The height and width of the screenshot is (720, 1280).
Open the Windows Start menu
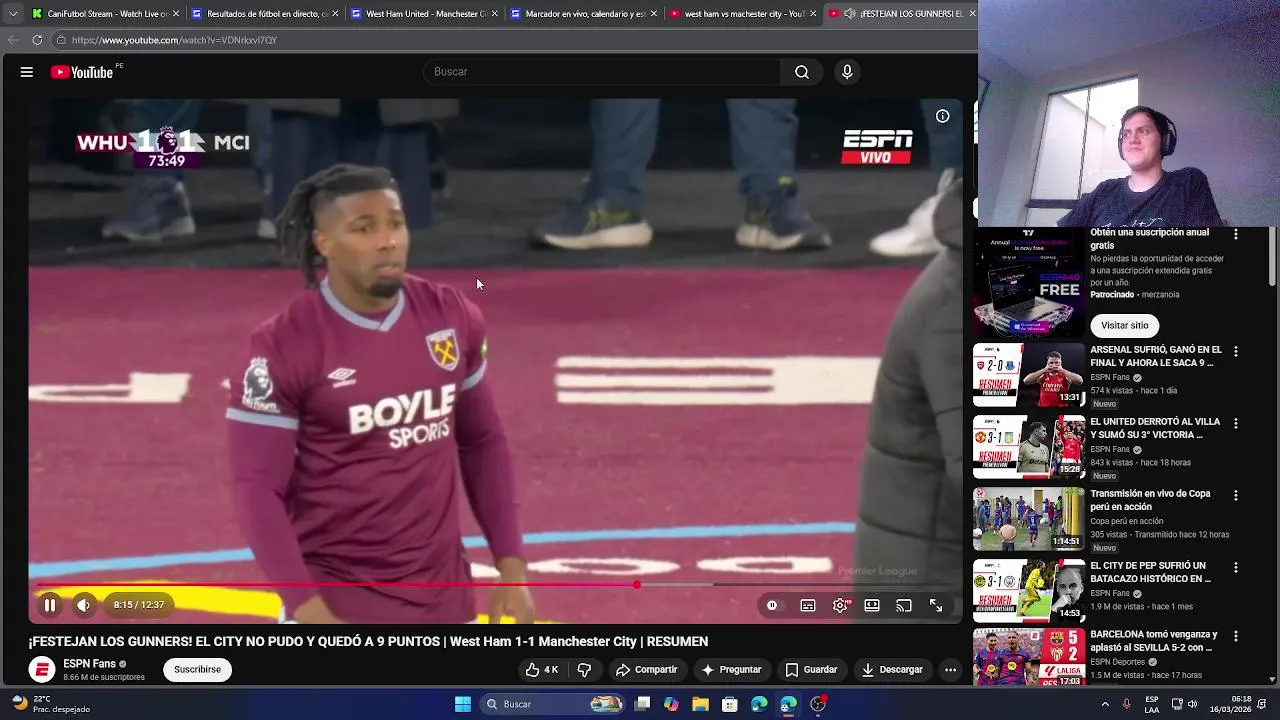coord(463,704)
